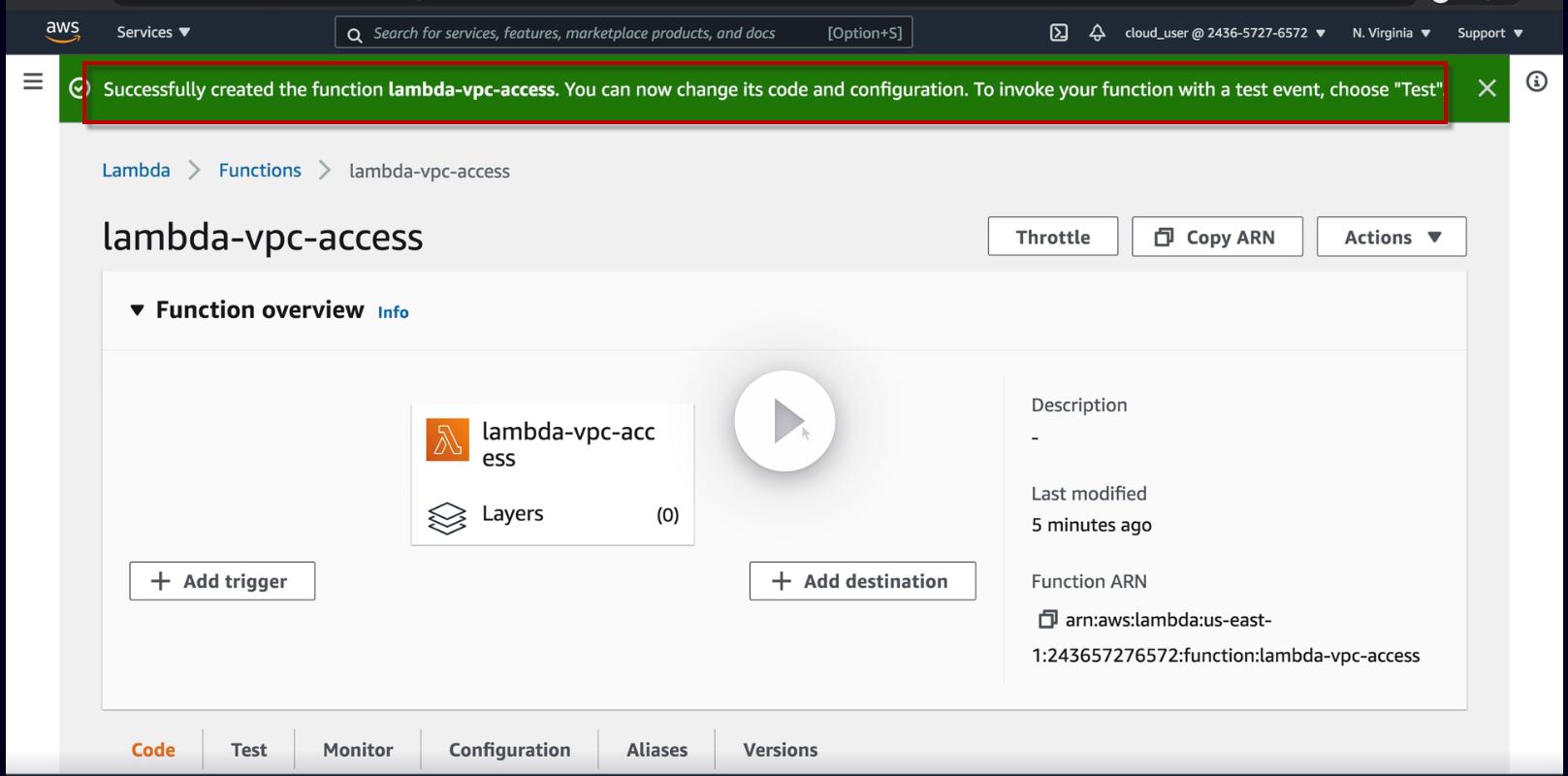The image size is (1568, 776).
Task: Click the Add destination button
Action: coord(862,581)
